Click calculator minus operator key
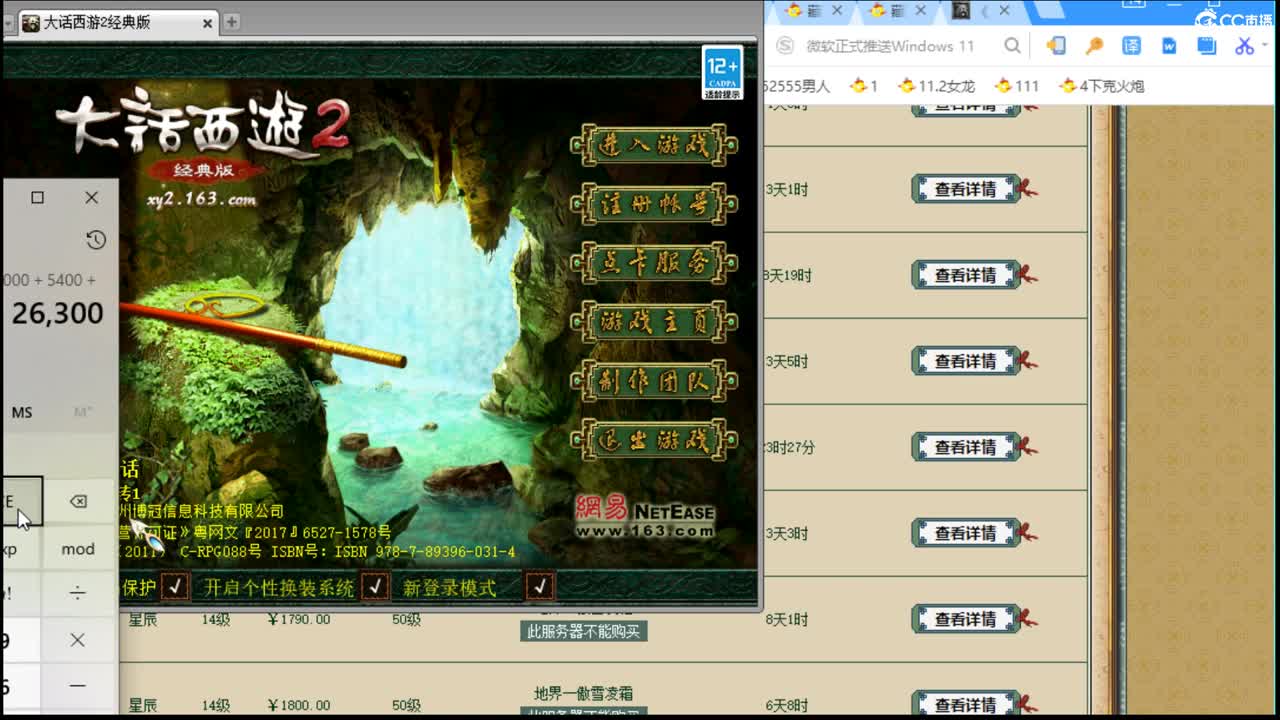 point(78,686)
